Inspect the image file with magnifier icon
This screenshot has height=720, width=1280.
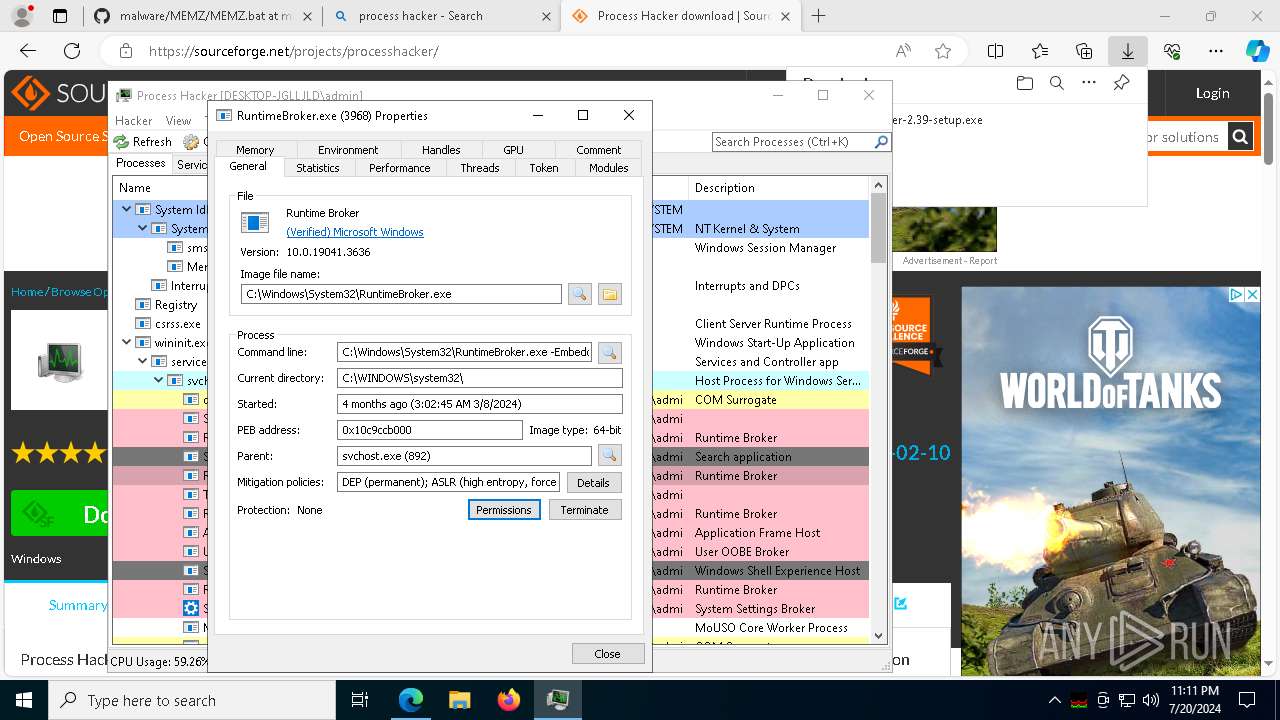coord(579,294)
